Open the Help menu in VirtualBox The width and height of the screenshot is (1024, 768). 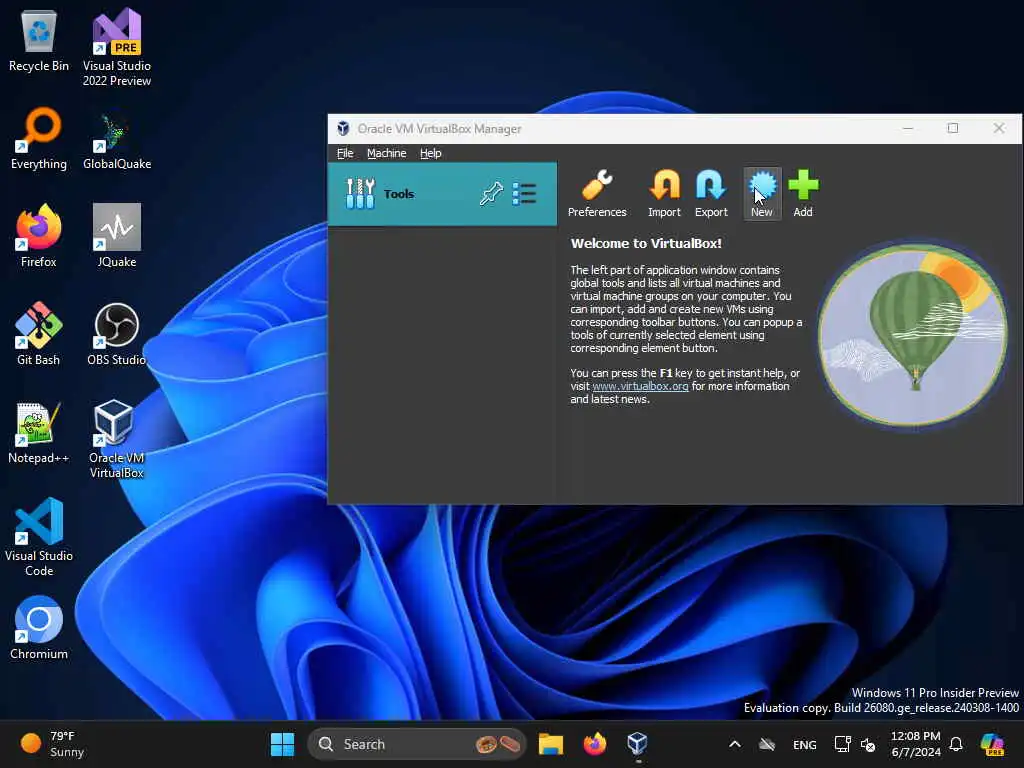point(430,153)
